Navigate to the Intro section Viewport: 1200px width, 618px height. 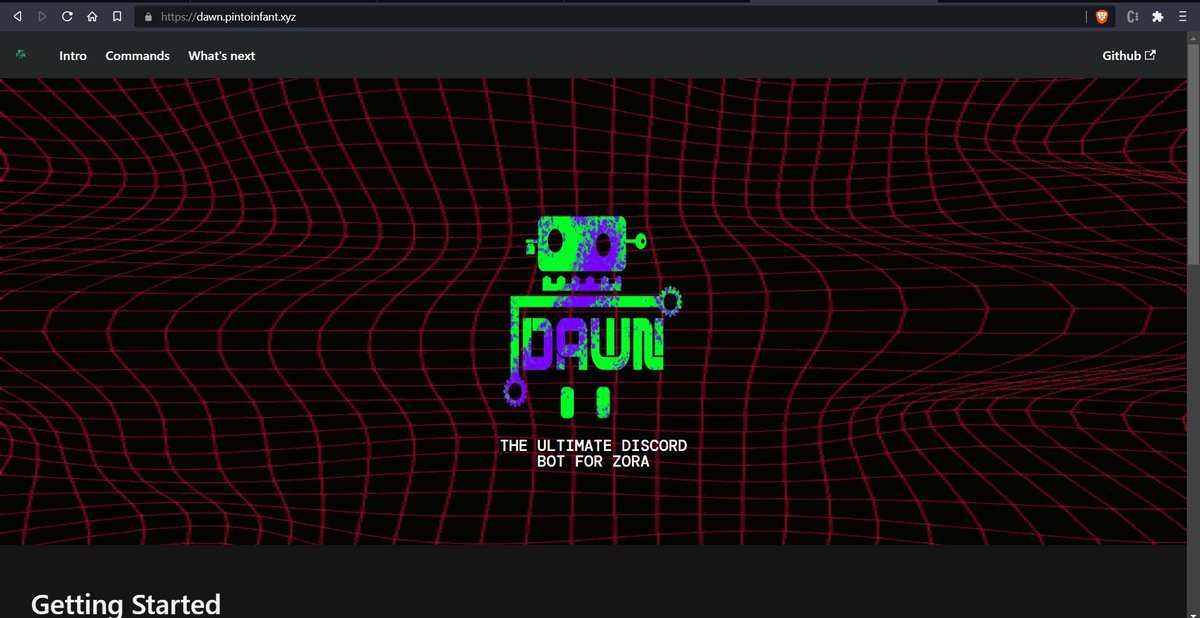(73, 56)
